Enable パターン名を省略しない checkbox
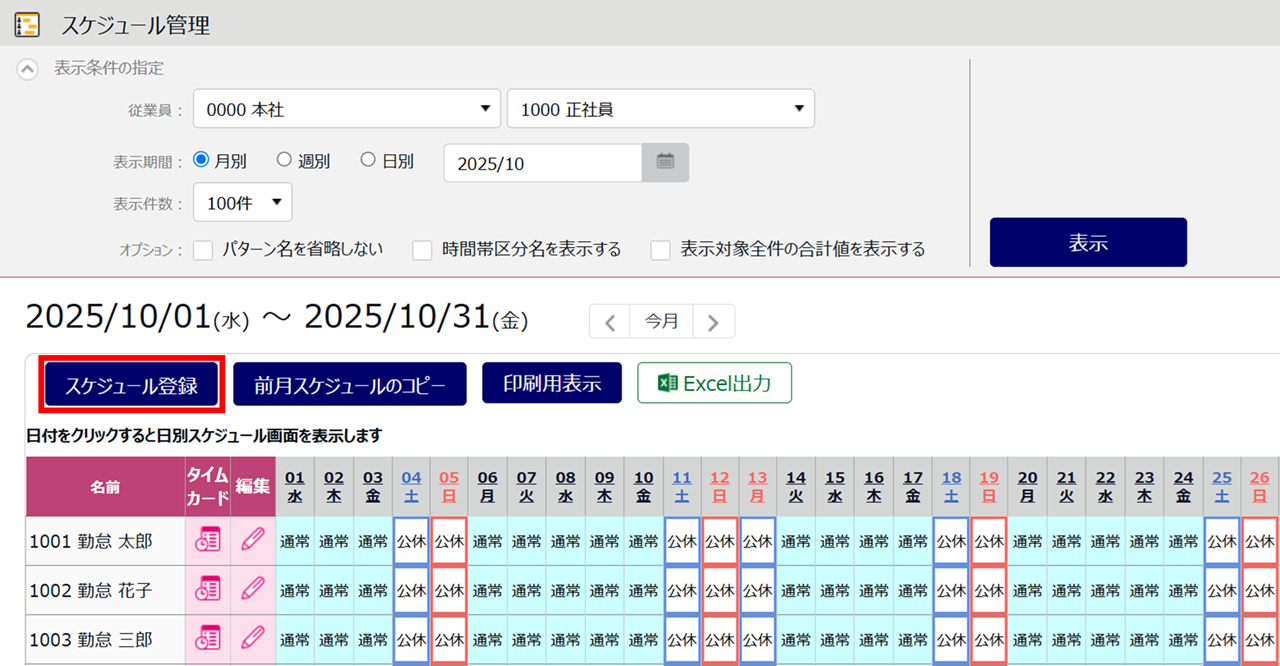This screenshot has width=1280, height=666. click(x=204, y=250)
